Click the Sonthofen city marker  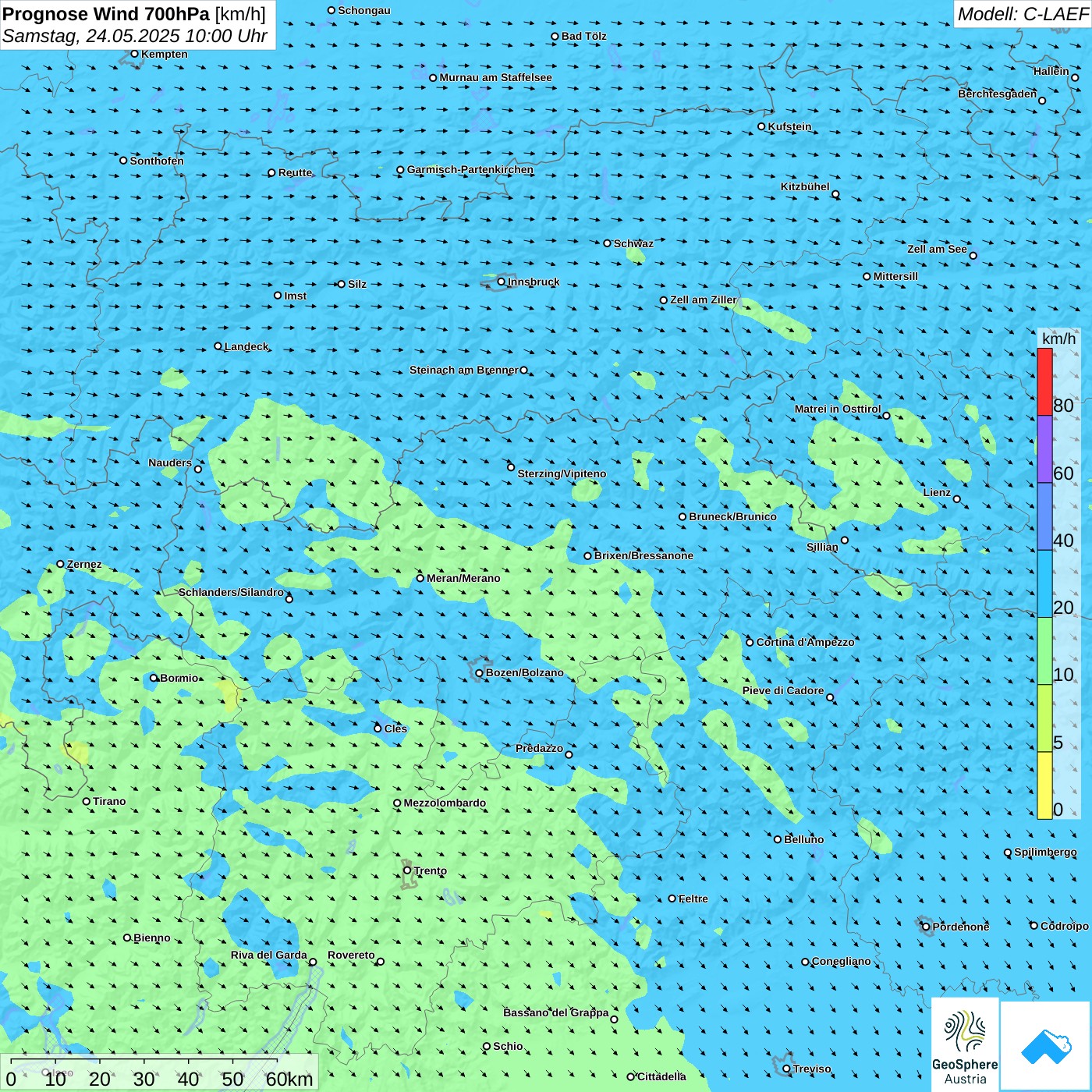coord(123,161)
